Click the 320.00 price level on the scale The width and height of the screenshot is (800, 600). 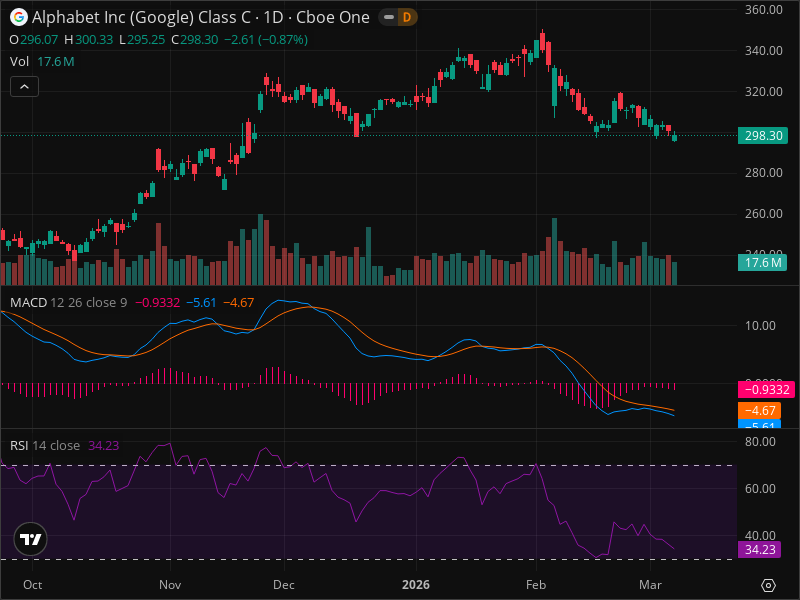click(763, 91)
